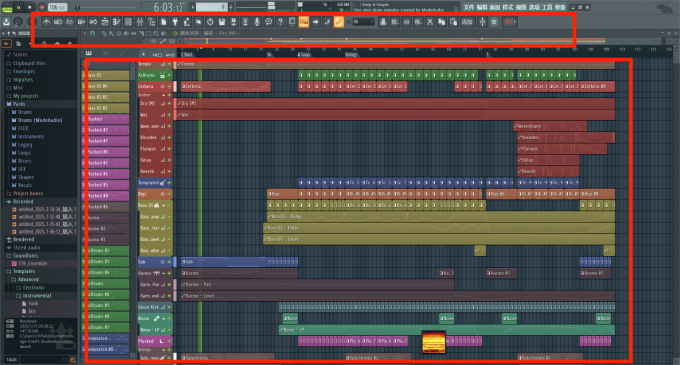Click the new file page toolbar icon
The image size is (680, 365).
(x=163, y=22)
